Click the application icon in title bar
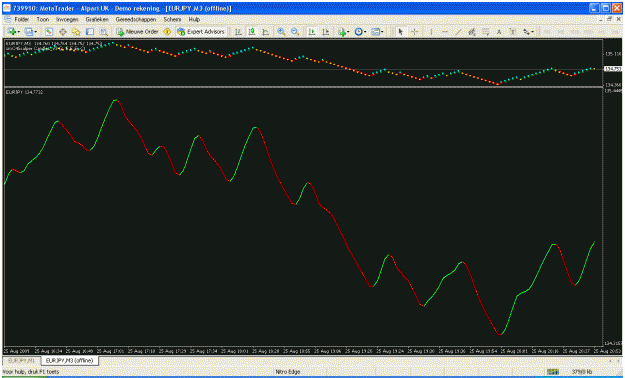625x378 pixels. coord(7,8)
